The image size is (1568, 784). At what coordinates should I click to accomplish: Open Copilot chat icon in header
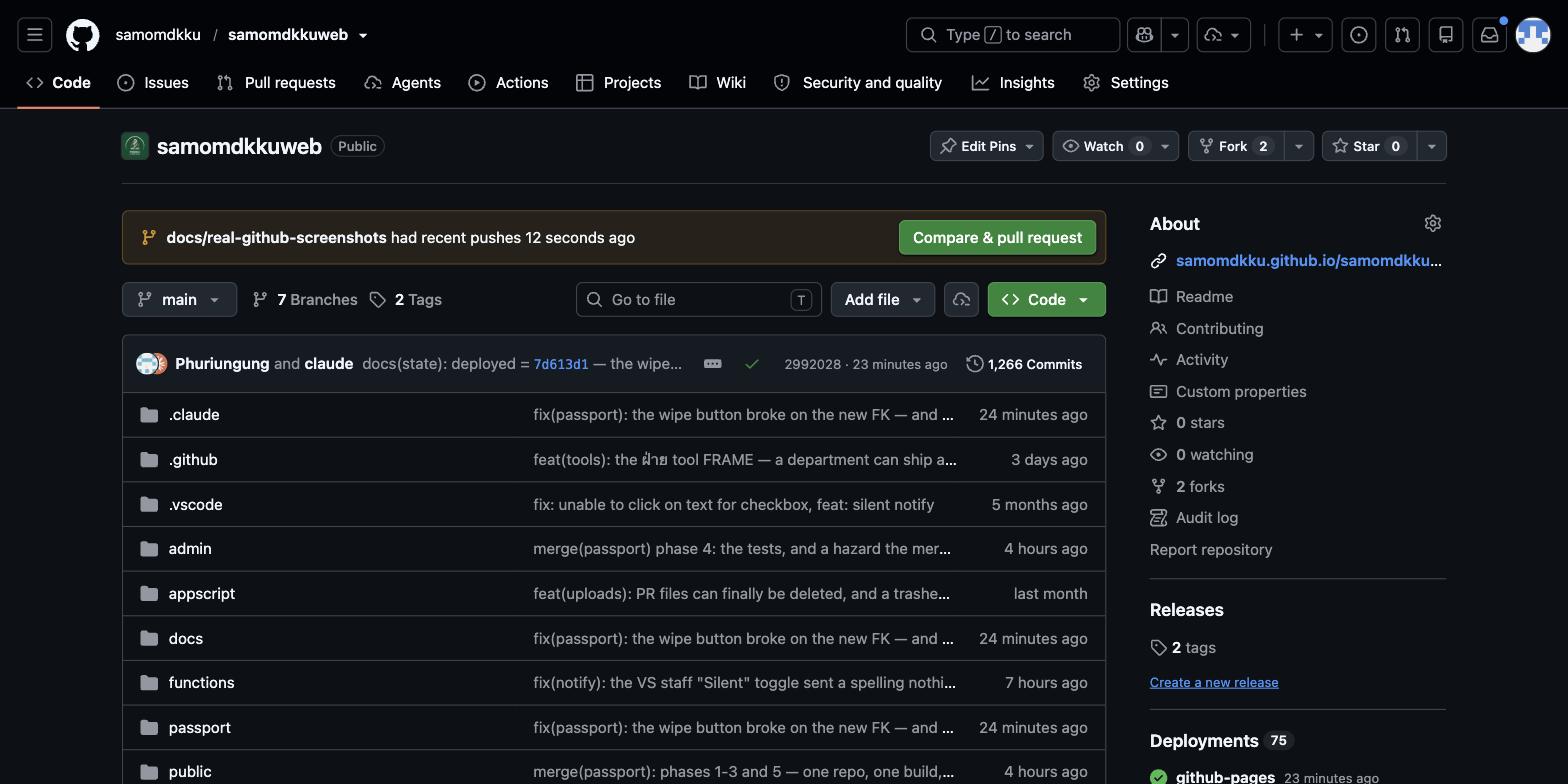tap(1144, 35)
